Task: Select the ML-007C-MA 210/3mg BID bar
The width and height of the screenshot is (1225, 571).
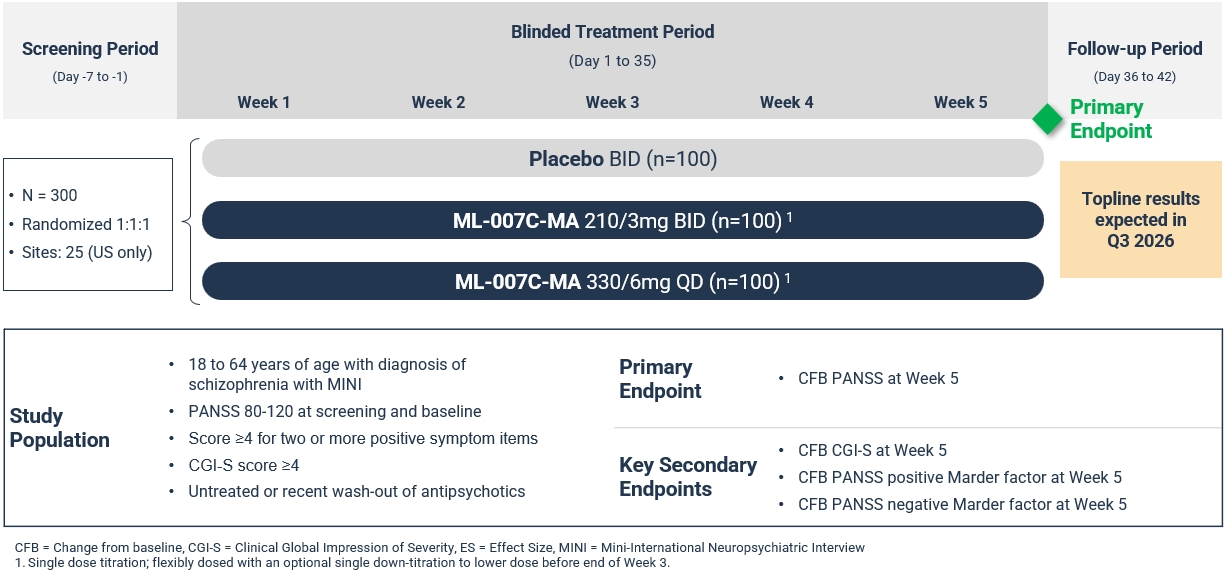Action: click(x=622, y=221)
